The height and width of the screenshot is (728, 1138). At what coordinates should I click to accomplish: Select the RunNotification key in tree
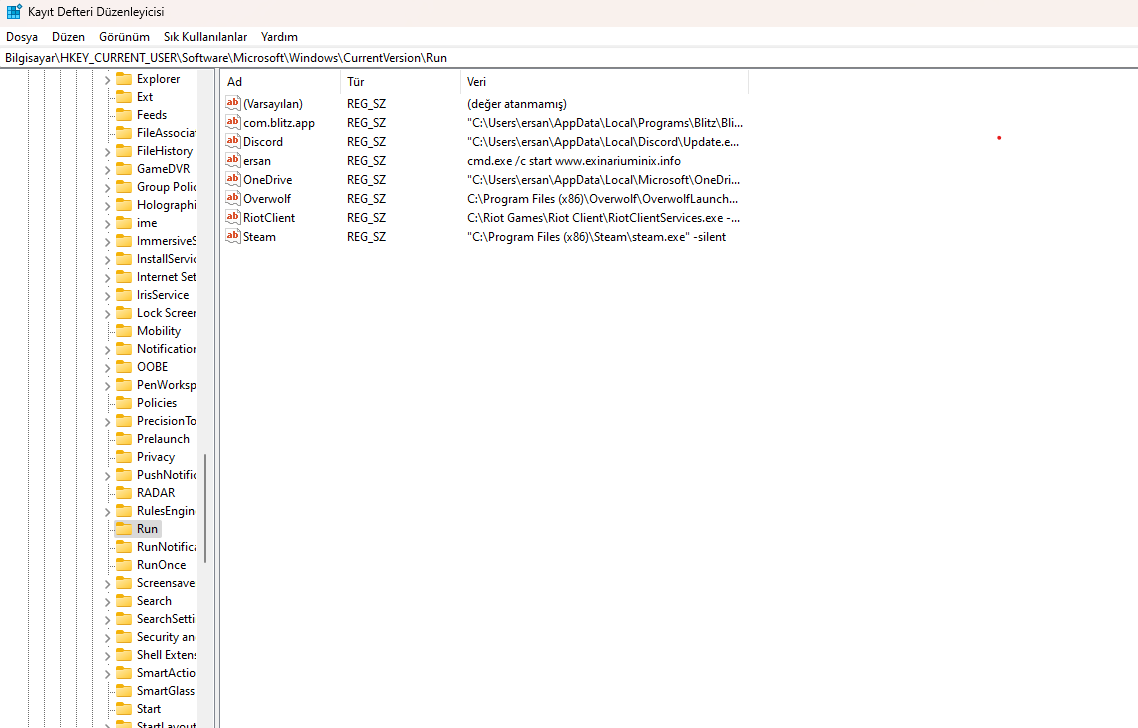[166, 547]
